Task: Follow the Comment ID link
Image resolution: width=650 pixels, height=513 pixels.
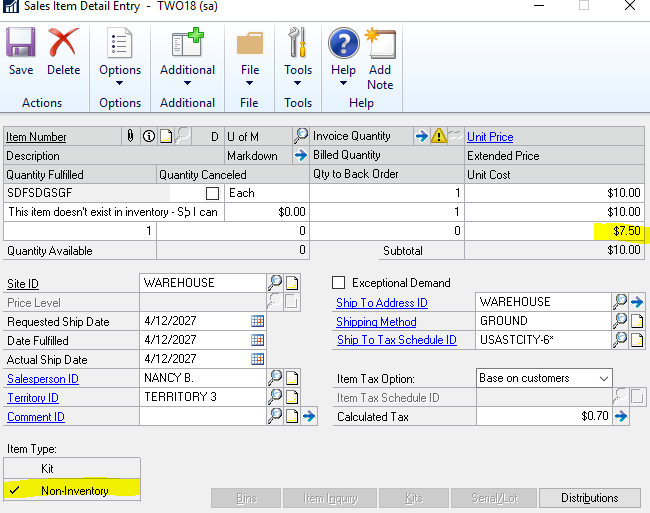Action: [36, 417]
